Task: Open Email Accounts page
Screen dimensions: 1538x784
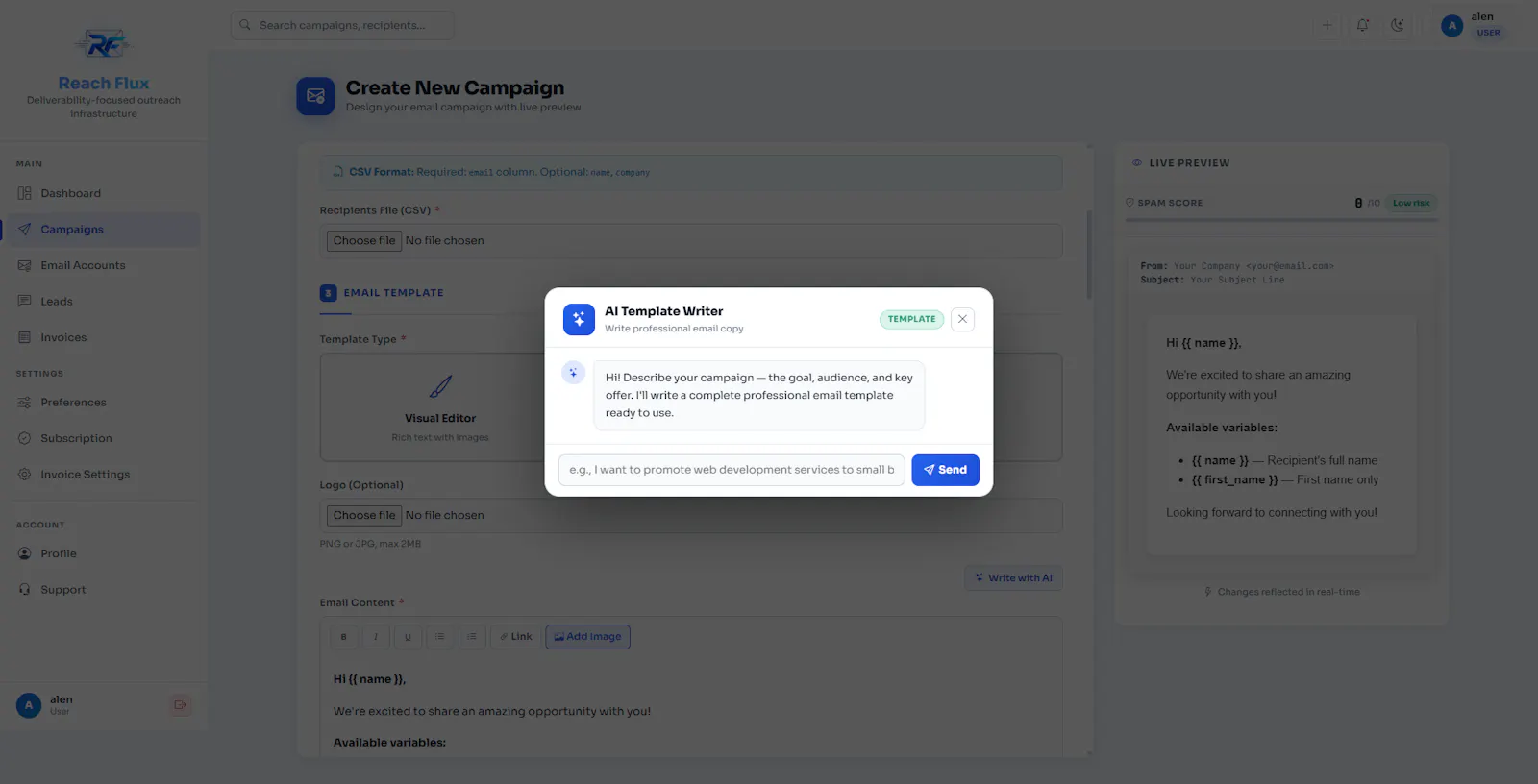Action: 103,265
